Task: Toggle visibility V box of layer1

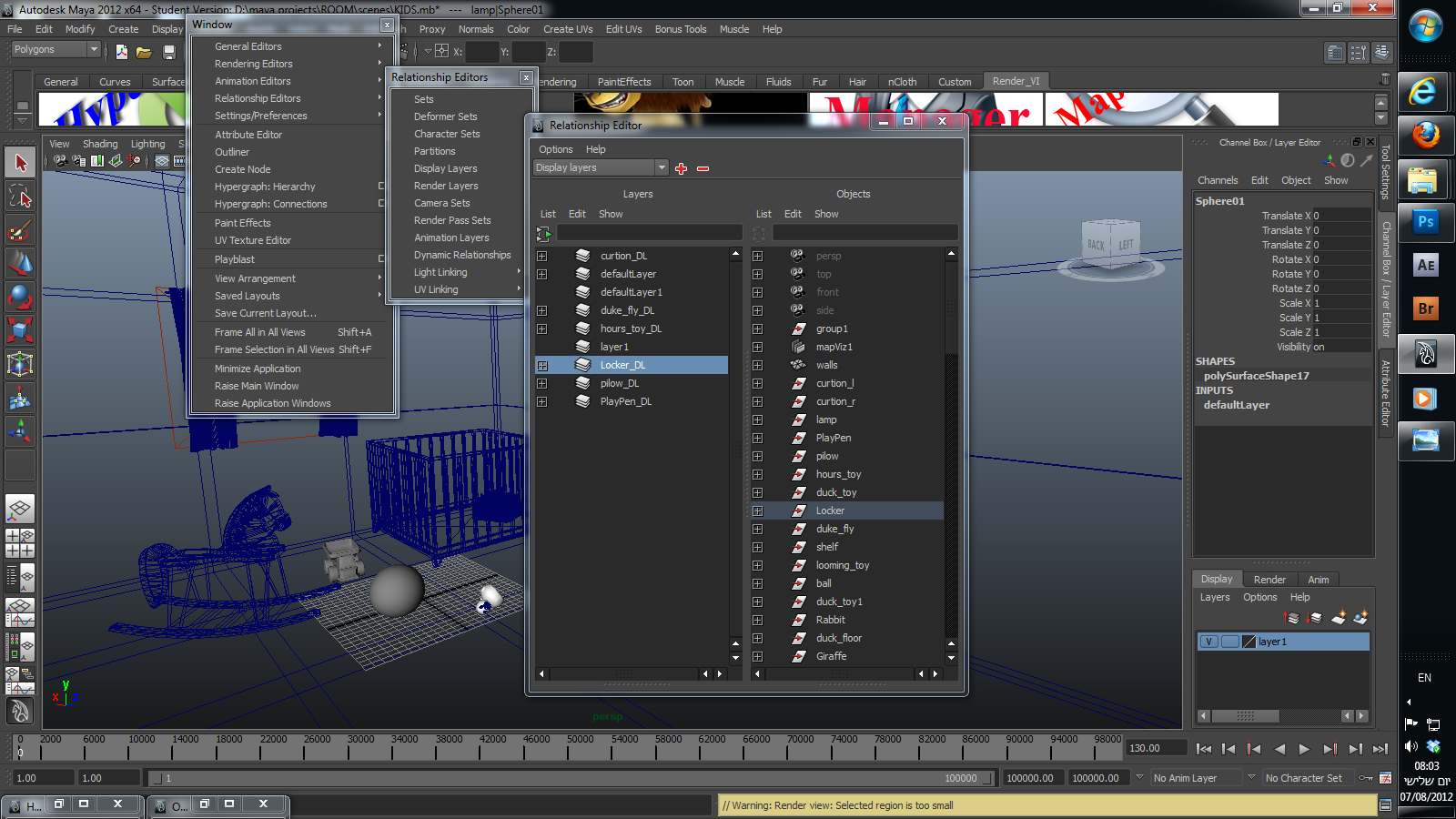Action: click(1208, 642)
